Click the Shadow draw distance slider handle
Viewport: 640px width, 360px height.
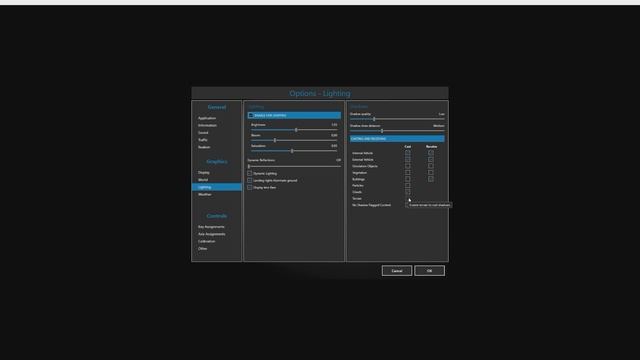click(x=382, y=131)
